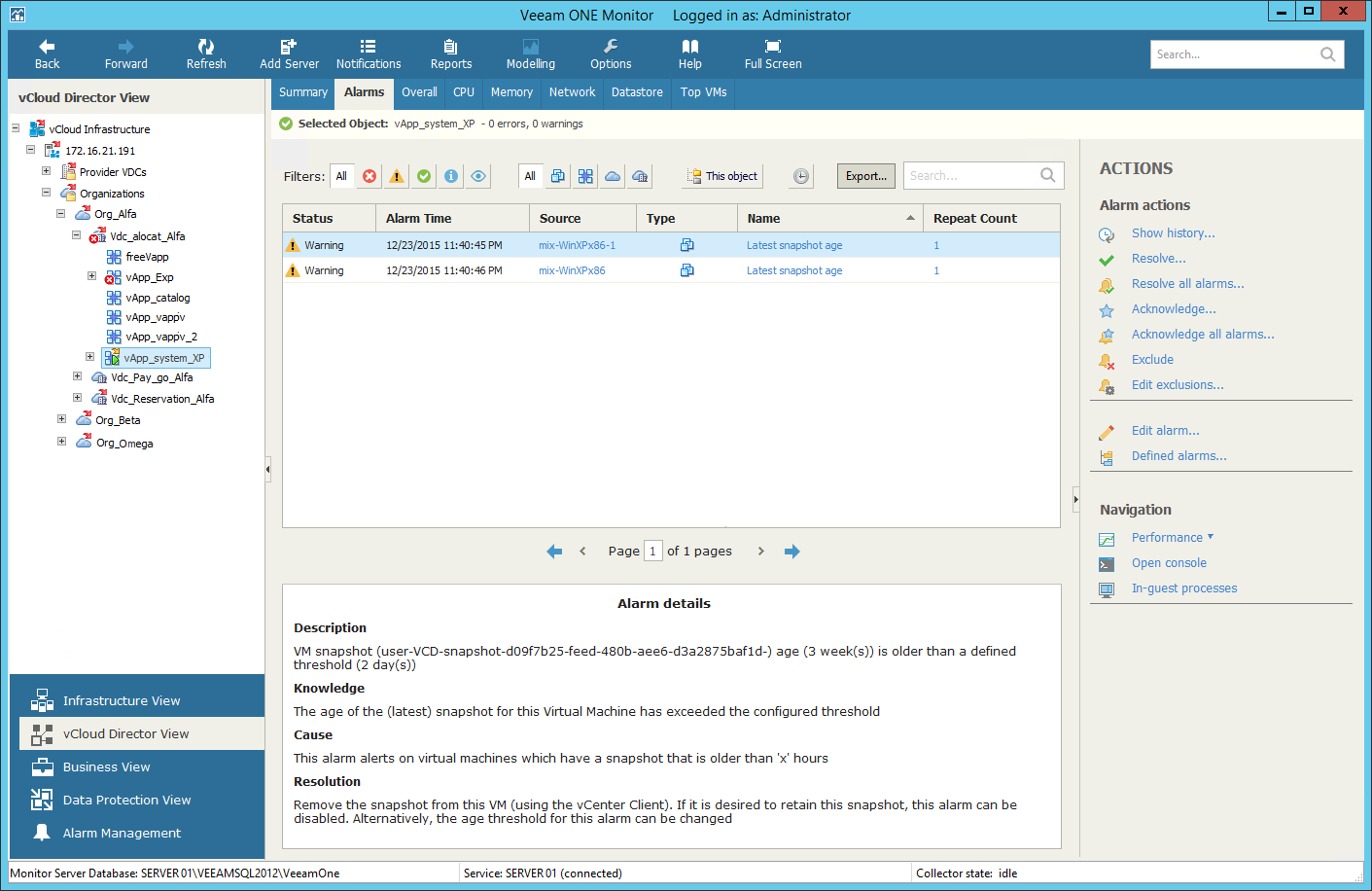Open the Reports toolbar item
Screen dimensions: 1372x891
451,54
